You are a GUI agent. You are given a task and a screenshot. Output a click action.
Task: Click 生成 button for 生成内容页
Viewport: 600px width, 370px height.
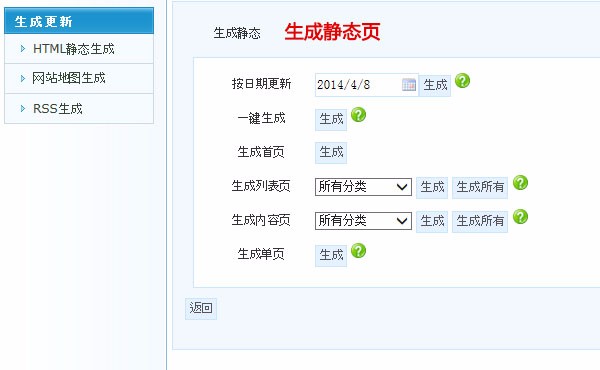[432, 222]
